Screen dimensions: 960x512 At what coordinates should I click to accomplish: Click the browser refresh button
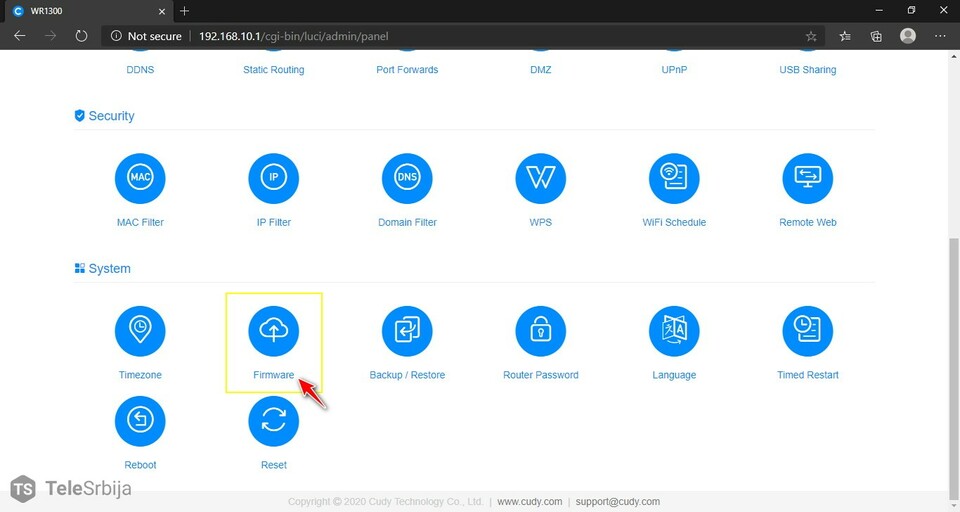82,36
